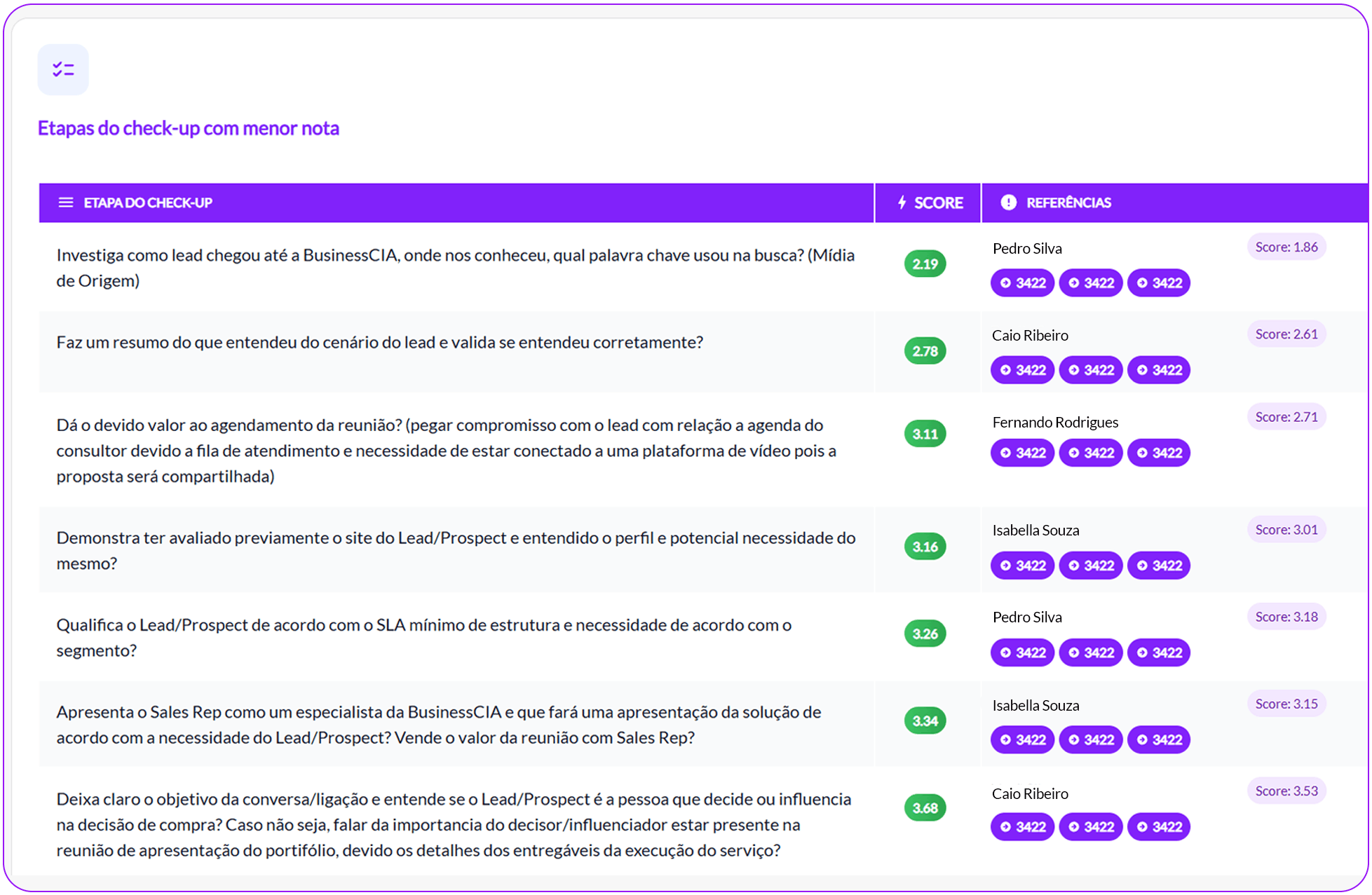Click the lightning bolt icon beside SCORE
1372x895 pixels.
point(902,203)
